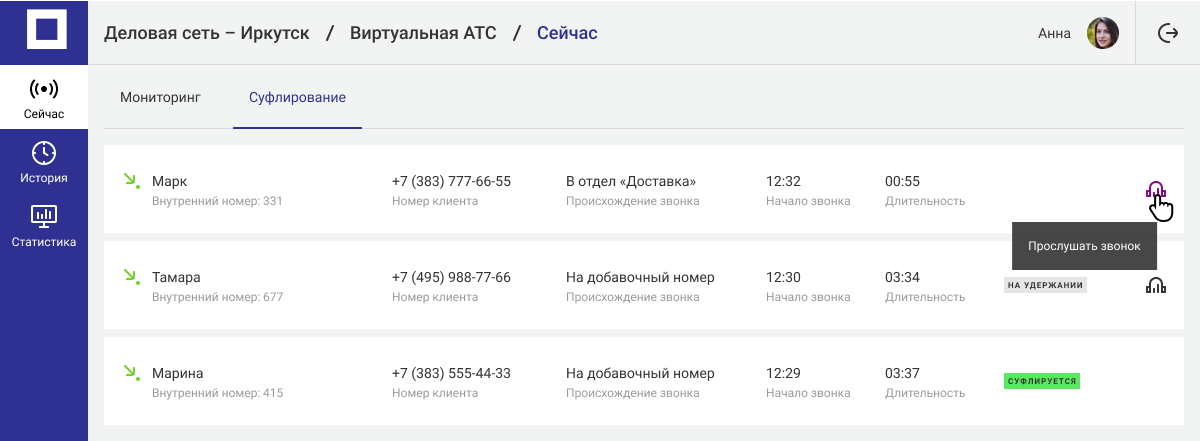Click the logout icon in the header
1200x441 pixels.
click(1167, 33)
